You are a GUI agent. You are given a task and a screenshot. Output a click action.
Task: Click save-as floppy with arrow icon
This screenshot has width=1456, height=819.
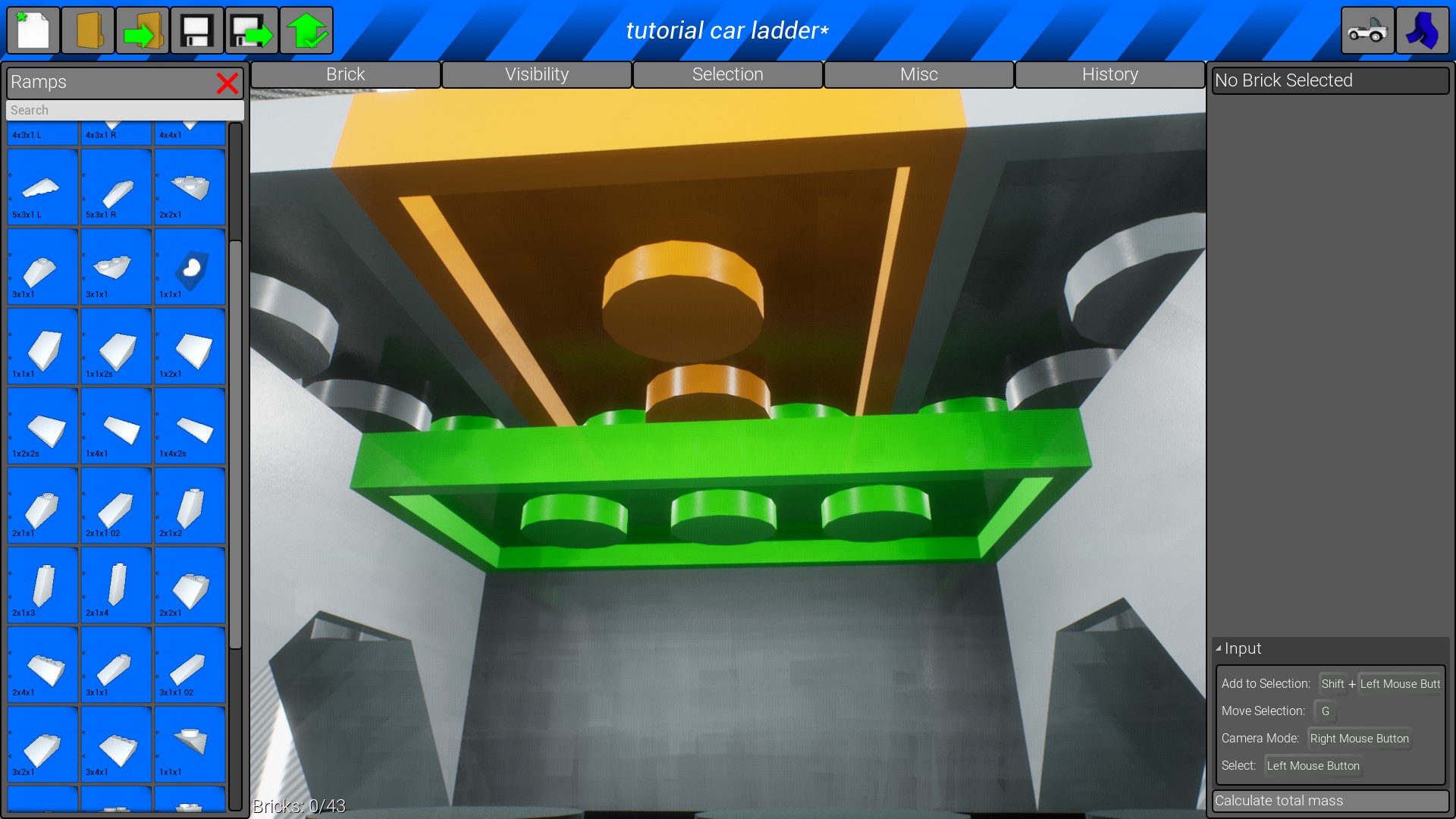tap(252, 31)
